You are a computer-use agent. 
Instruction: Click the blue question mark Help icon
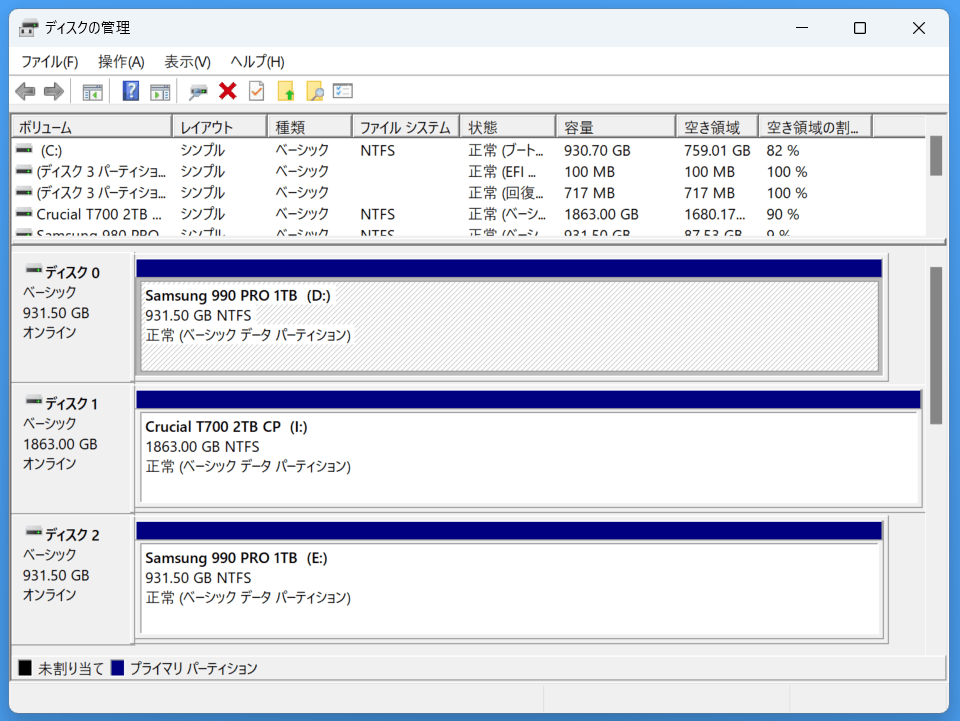[131, 91]
